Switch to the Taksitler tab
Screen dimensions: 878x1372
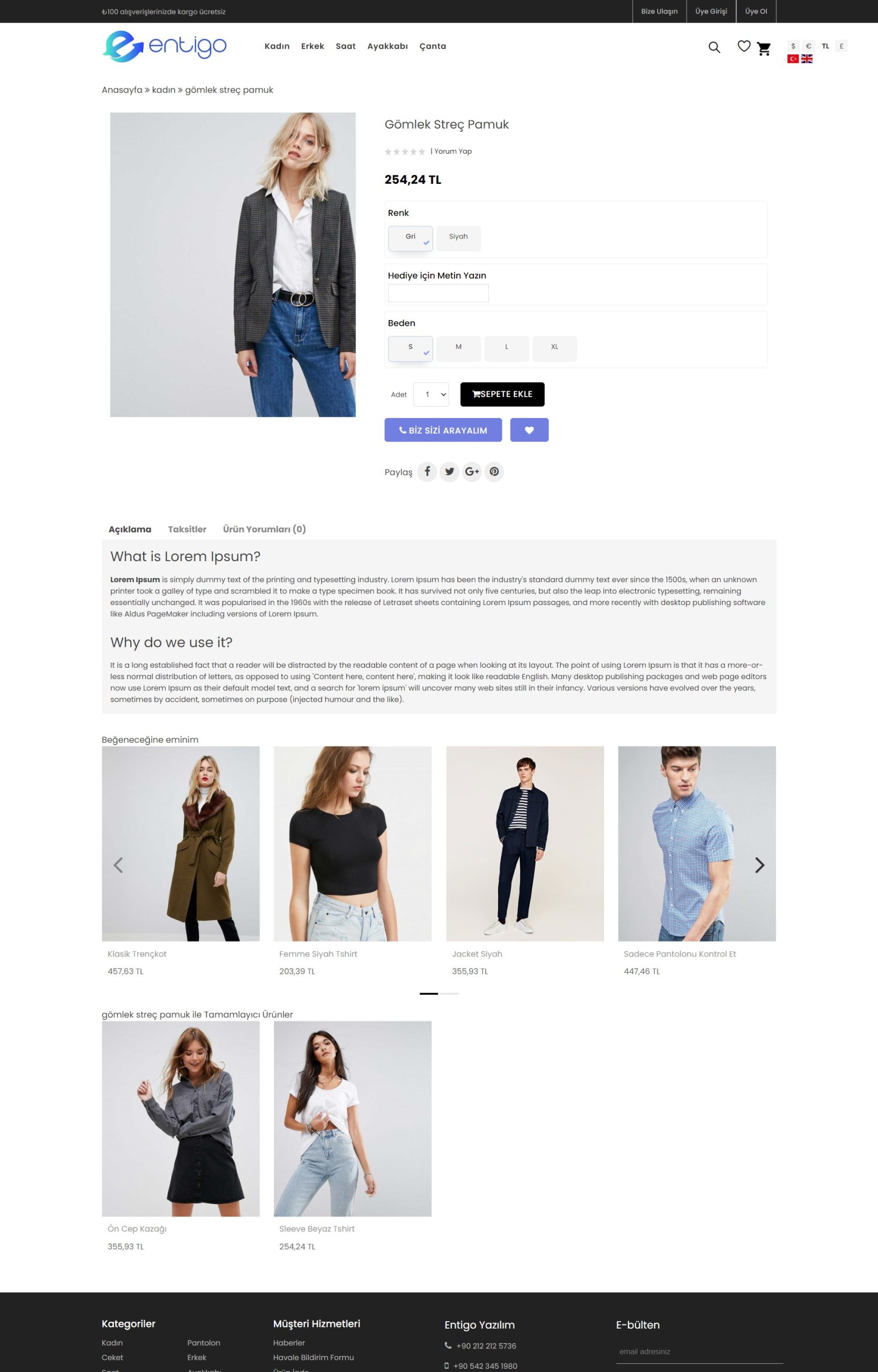[x=187, y=529]
